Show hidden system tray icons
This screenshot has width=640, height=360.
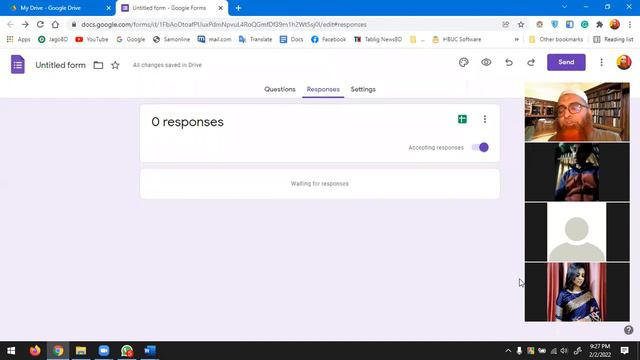pos(508,351)
